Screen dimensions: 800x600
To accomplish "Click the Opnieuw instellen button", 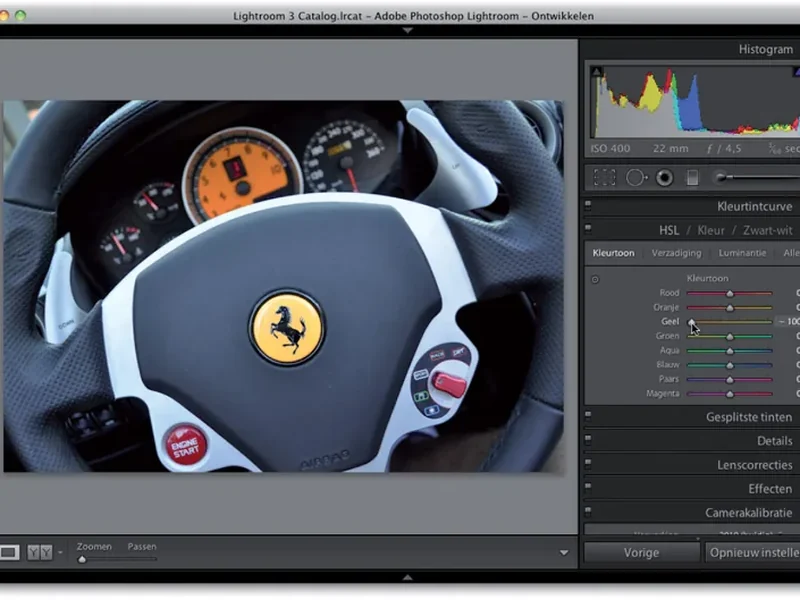I will pos(753,553).
